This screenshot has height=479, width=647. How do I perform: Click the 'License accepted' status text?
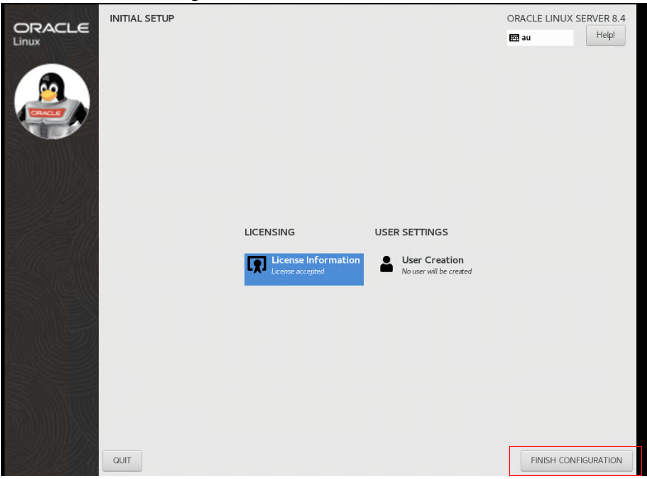click(x=298, y=271)
